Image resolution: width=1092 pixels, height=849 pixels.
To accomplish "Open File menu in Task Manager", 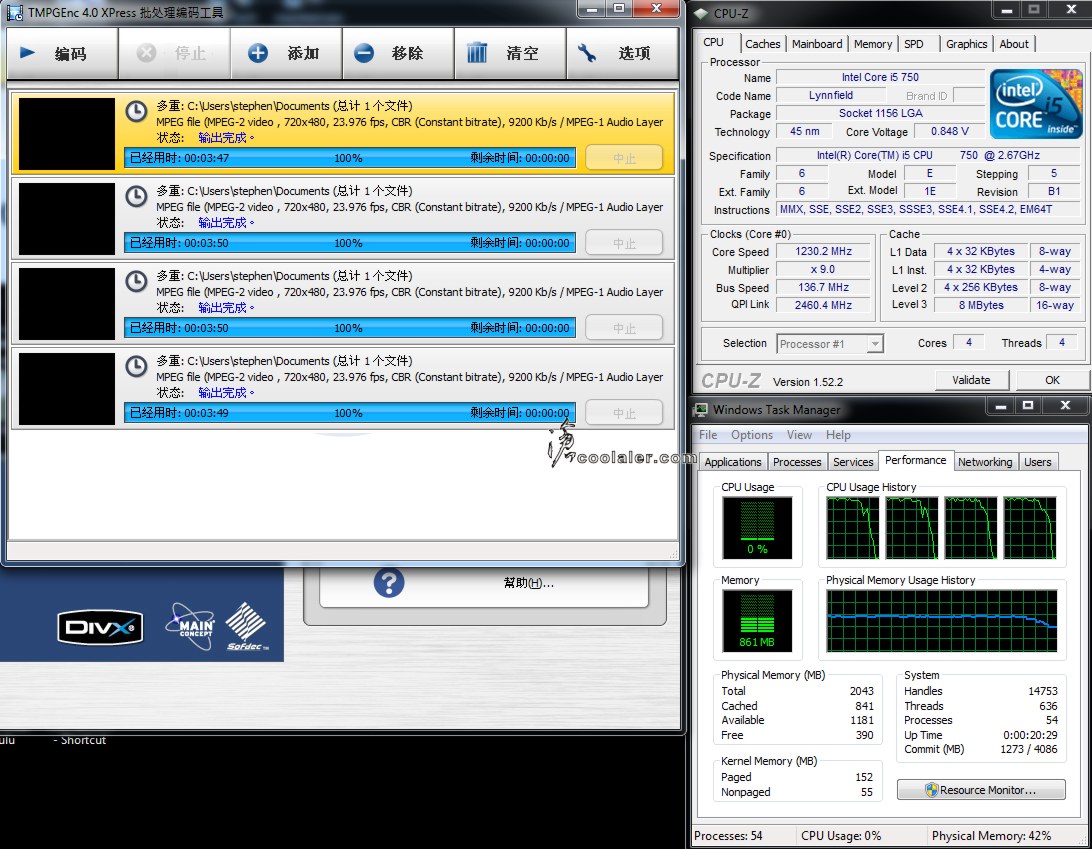I will (708, 435).
